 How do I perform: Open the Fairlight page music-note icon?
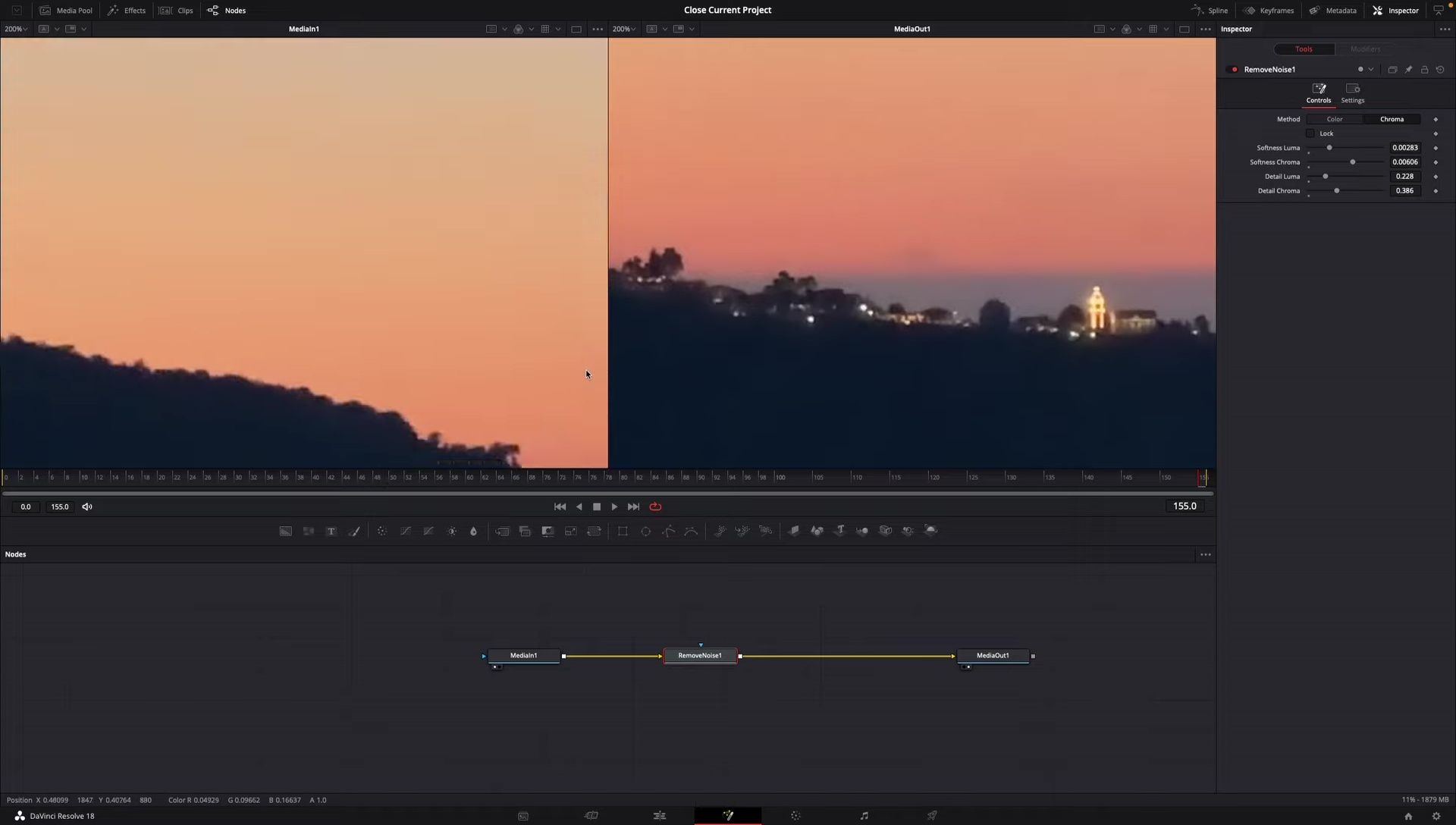coord(864,816)
